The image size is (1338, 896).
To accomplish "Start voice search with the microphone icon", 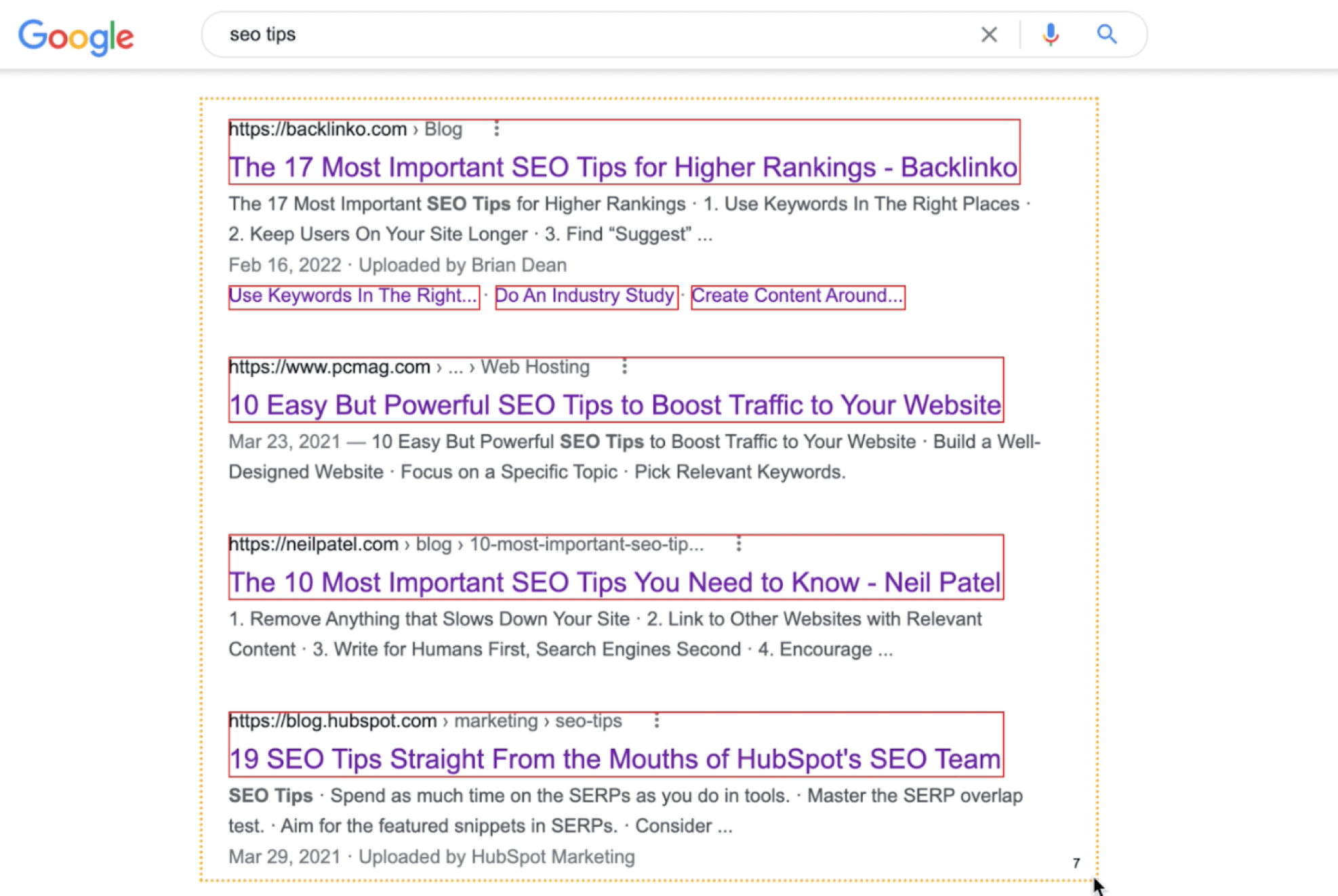I will point(1050,35).
